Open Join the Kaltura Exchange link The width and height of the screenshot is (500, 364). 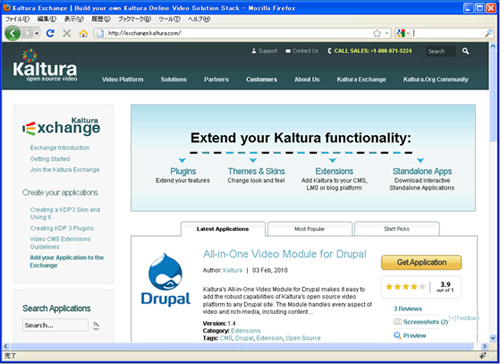65,170
